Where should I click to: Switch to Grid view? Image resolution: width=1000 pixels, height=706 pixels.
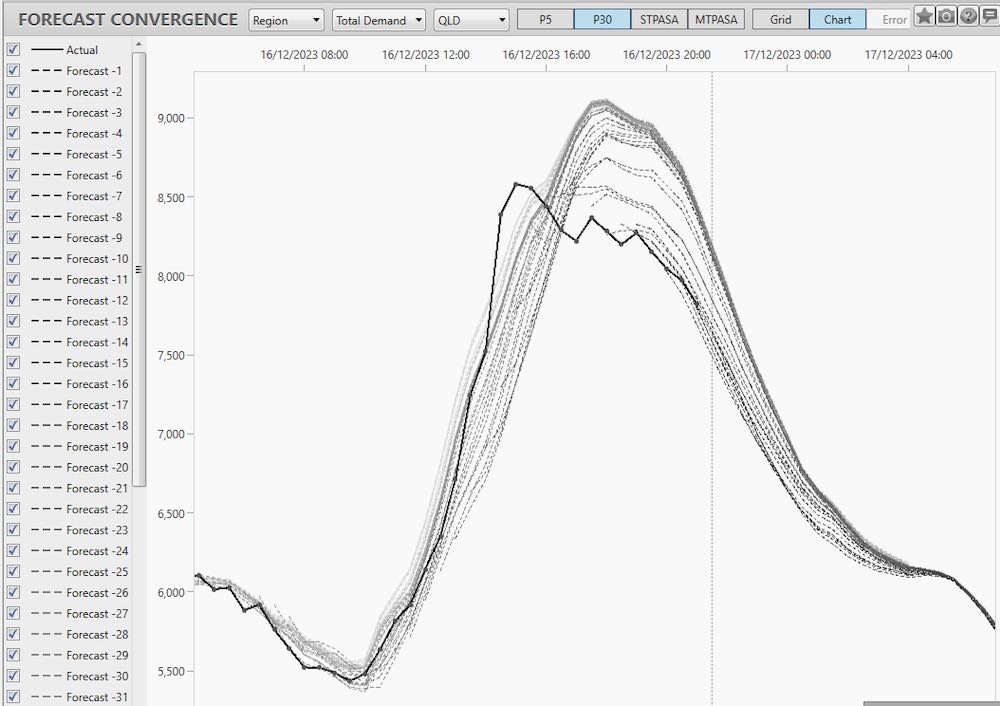click(x=781, y=20)
